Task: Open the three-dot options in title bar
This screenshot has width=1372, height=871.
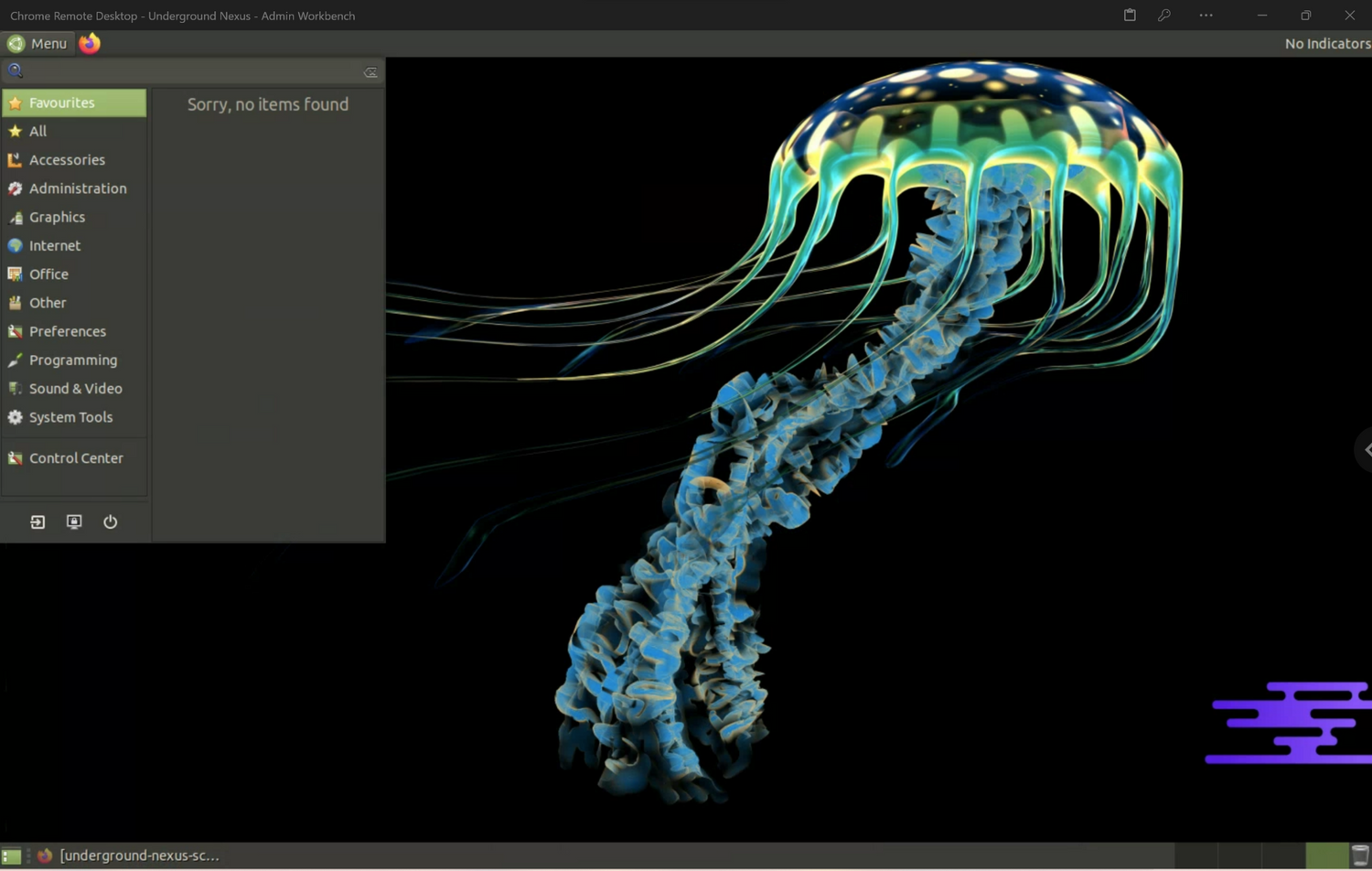Action: coord(1206,16)
